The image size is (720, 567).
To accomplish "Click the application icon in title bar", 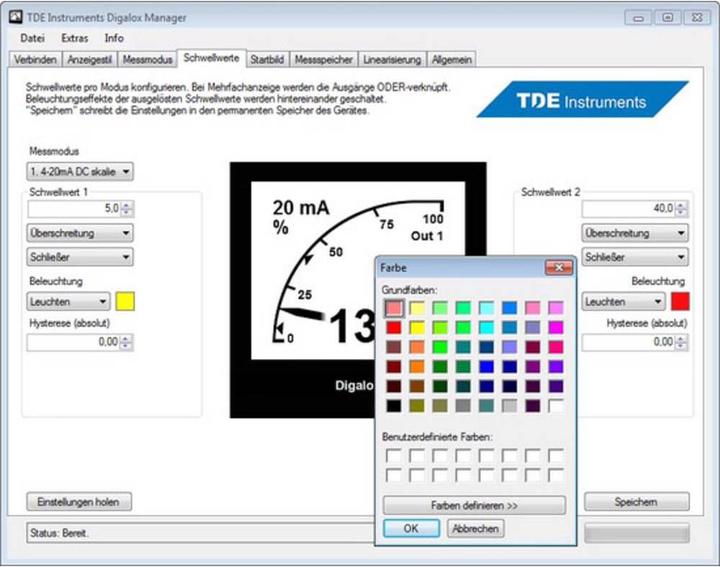I will [16, 17].
